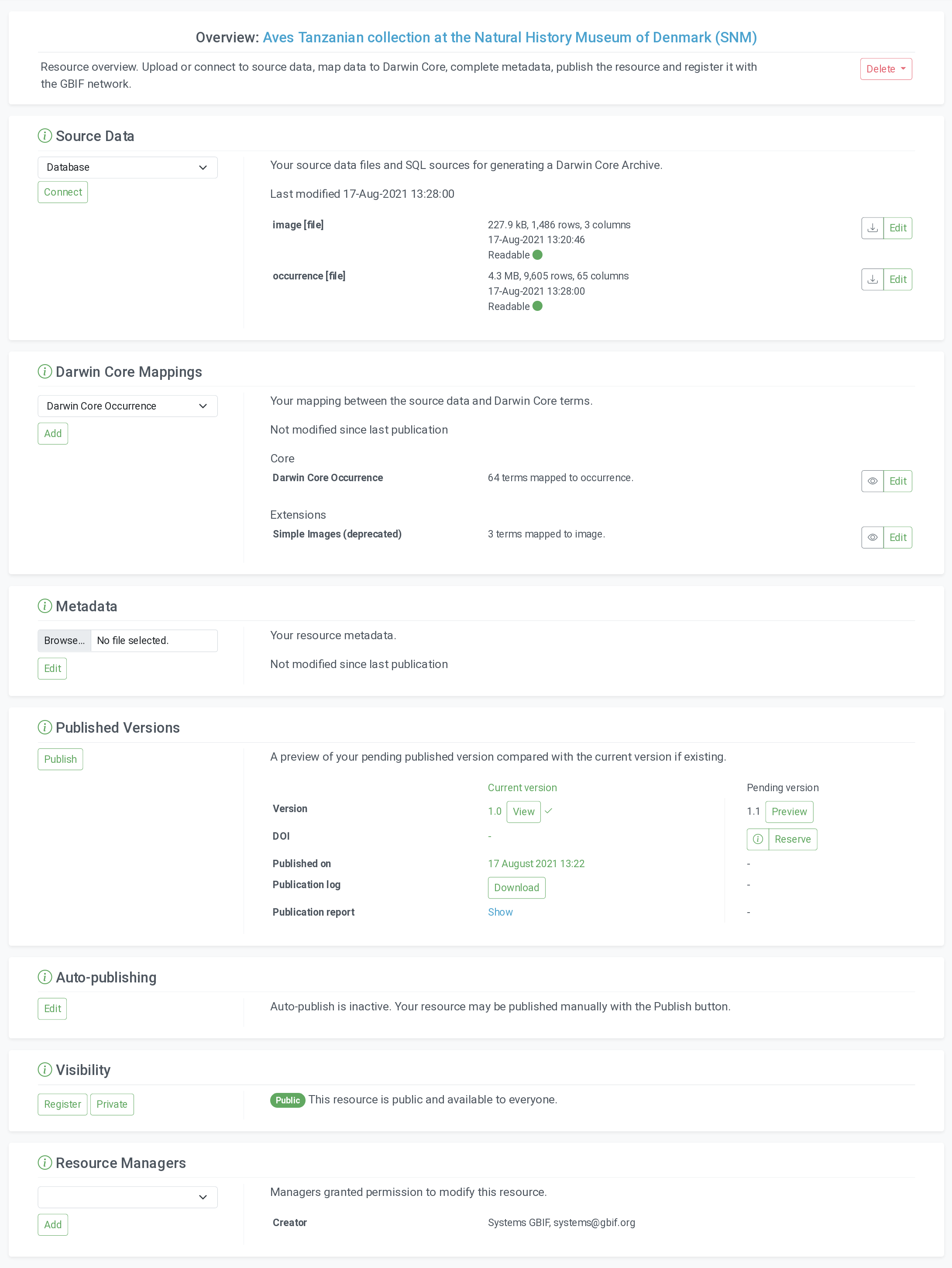This screenshot has height=1268, width=952.
Task: Show the publication report
Action: click(500, 912)
